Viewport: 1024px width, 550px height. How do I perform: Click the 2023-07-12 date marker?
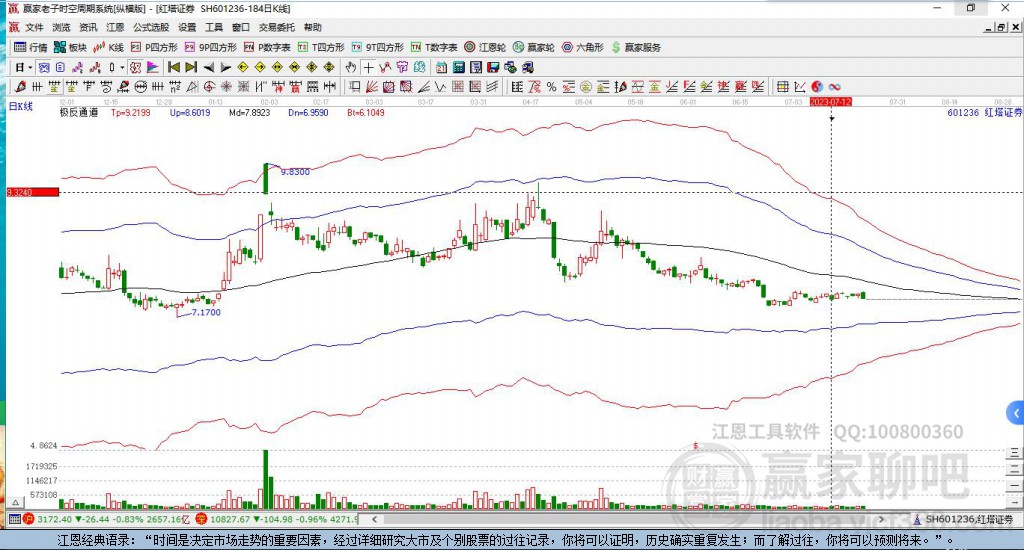coord(831,102)
